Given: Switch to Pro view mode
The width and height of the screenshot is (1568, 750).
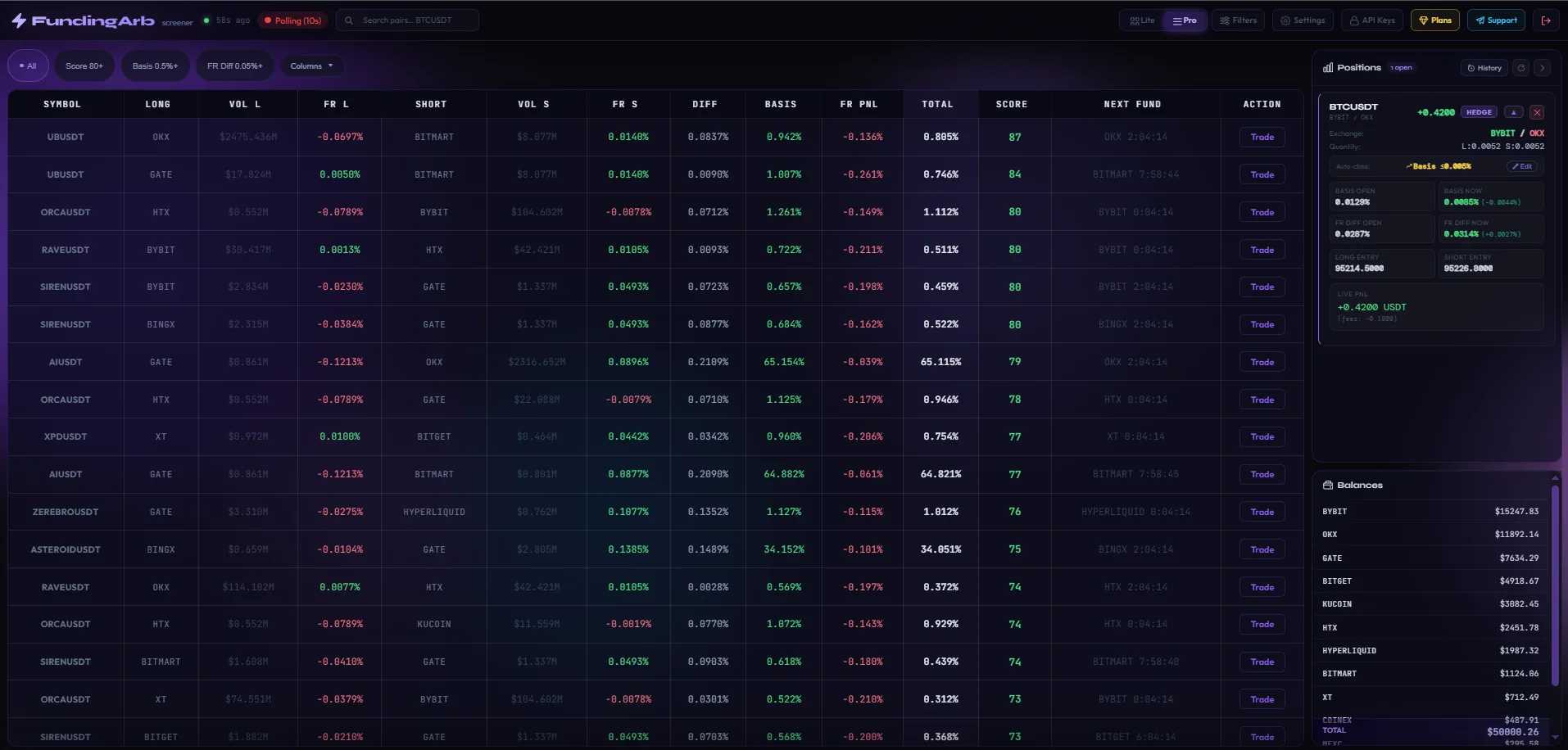Looking at the screenshot, I should coord(1185,20).
